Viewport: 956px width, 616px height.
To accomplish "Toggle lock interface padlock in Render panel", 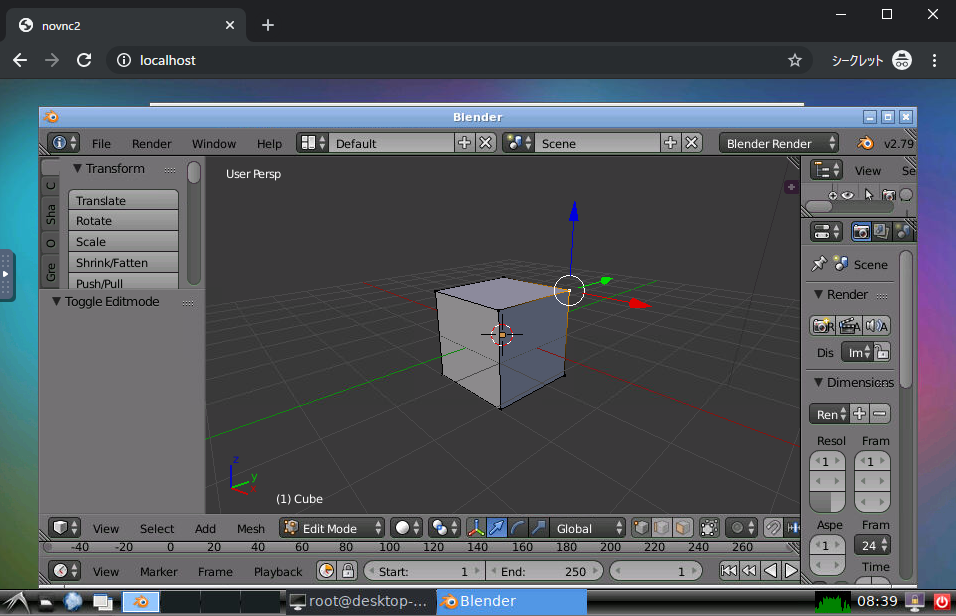I will point(880,352).
